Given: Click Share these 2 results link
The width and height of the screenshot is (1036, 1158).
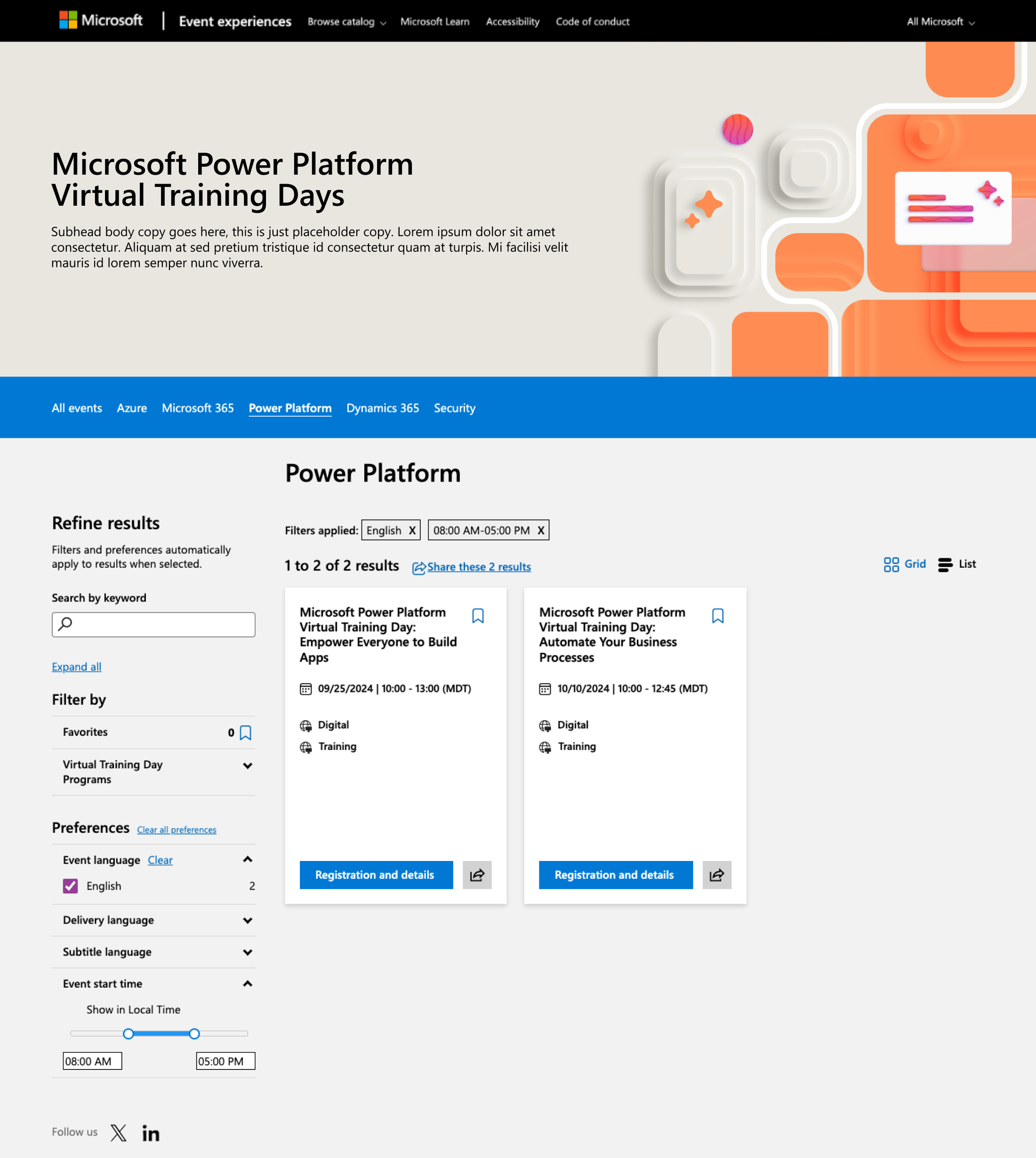Looking at the screenshot, I should pyautogui.click(x=478, y=566).
